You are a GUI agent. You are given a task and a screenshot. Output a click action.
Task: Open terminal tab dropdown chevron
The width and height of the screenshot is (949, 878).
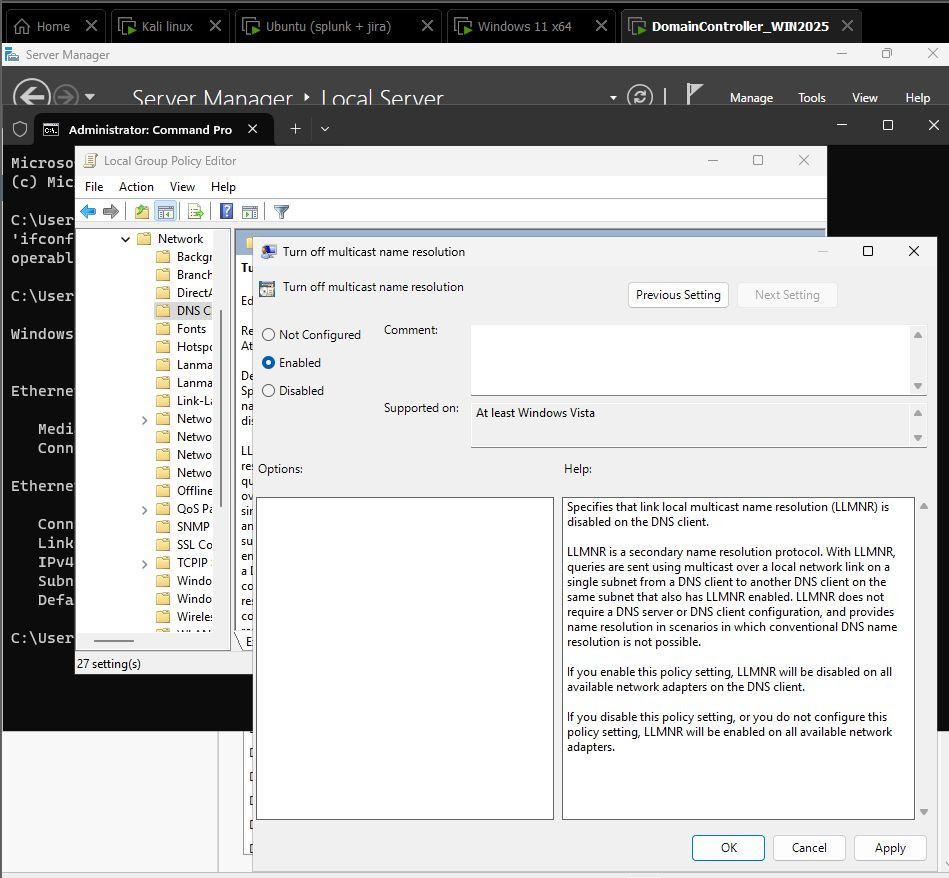click(x=325, y=129)
